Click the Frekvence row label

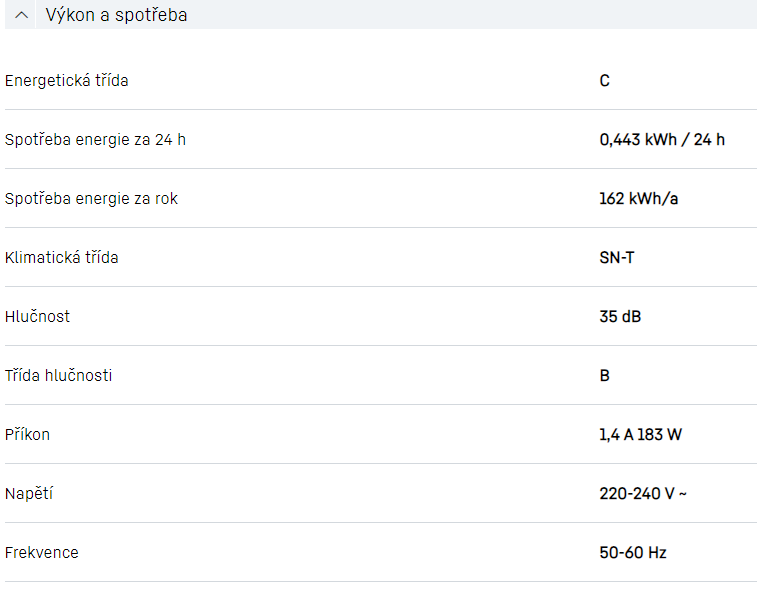[x=41, y=552]
